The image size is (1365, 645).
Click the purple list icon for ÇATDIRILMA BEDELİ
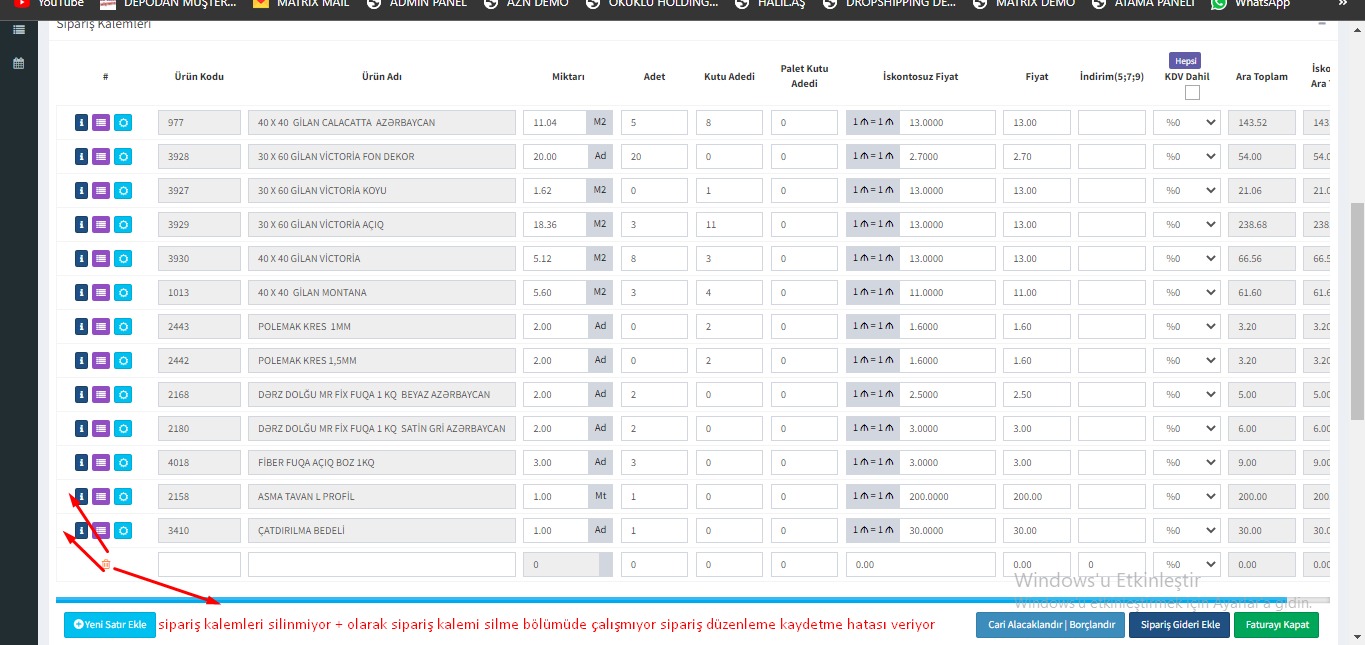(x=101, y=531)
